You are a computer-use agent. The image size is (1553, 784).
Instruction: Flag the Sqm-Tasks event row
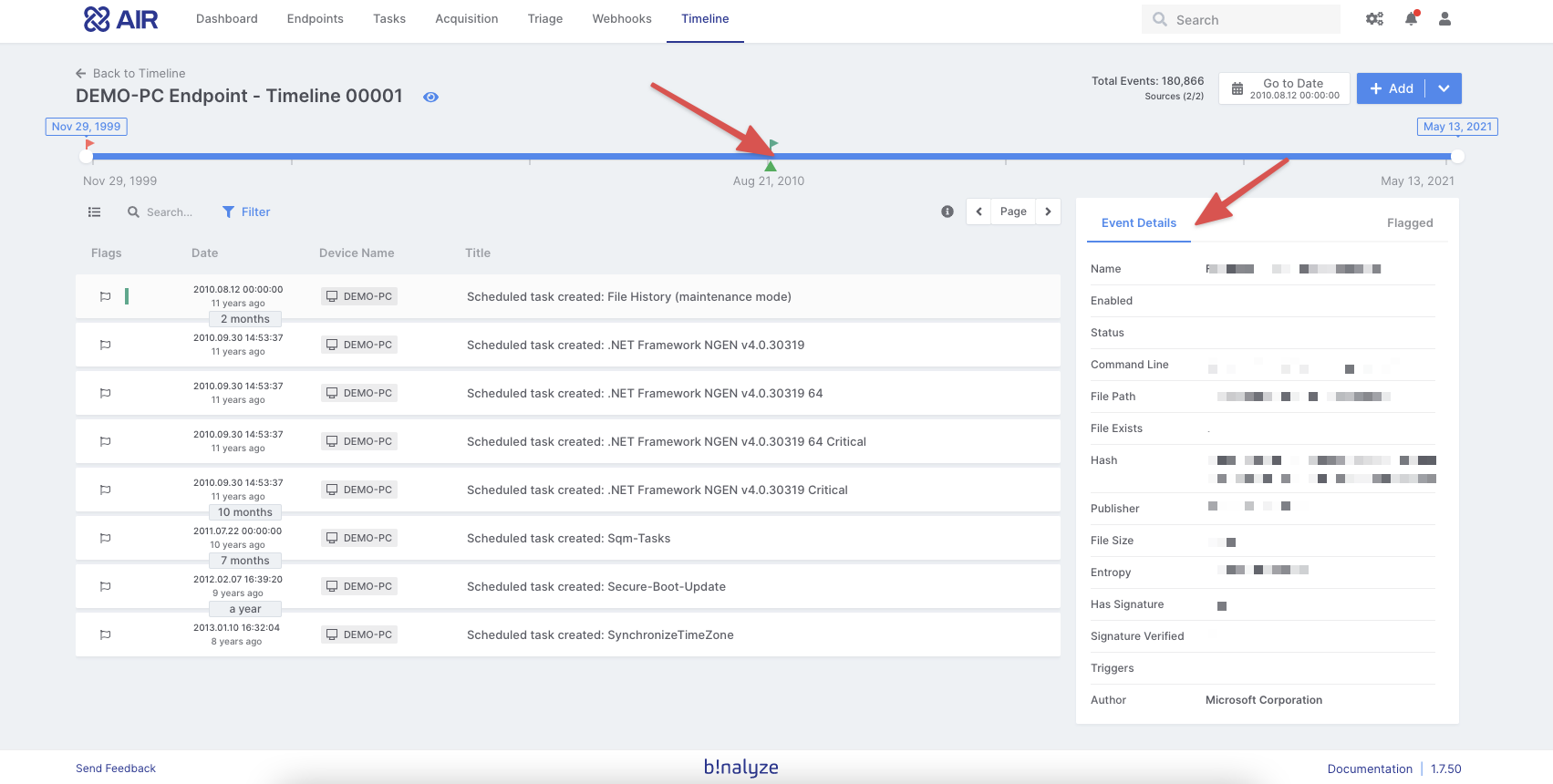coord(106,538)
